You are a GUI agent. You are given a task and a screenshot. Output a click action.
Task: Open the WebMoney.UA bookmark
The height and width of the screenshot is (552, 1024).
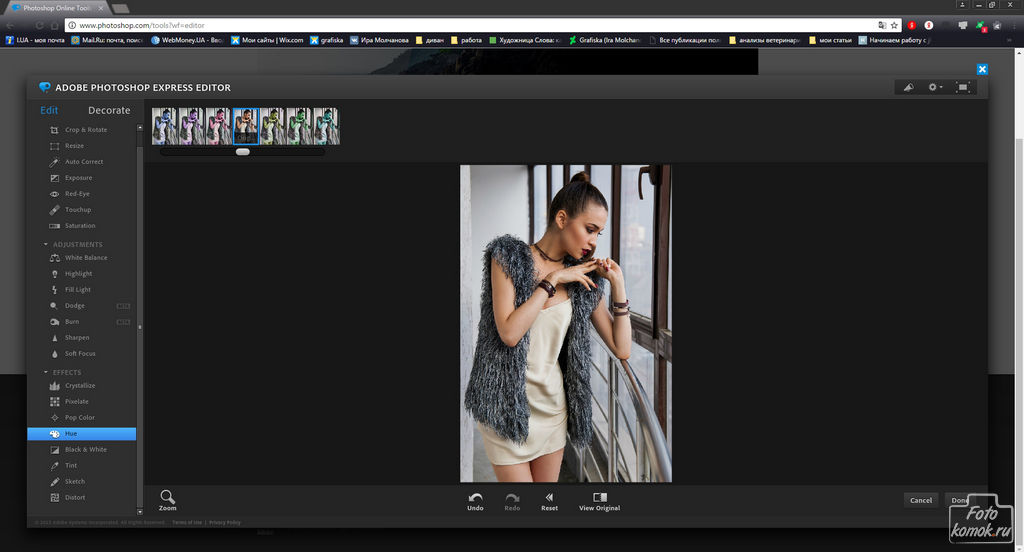tap(188, 40)
